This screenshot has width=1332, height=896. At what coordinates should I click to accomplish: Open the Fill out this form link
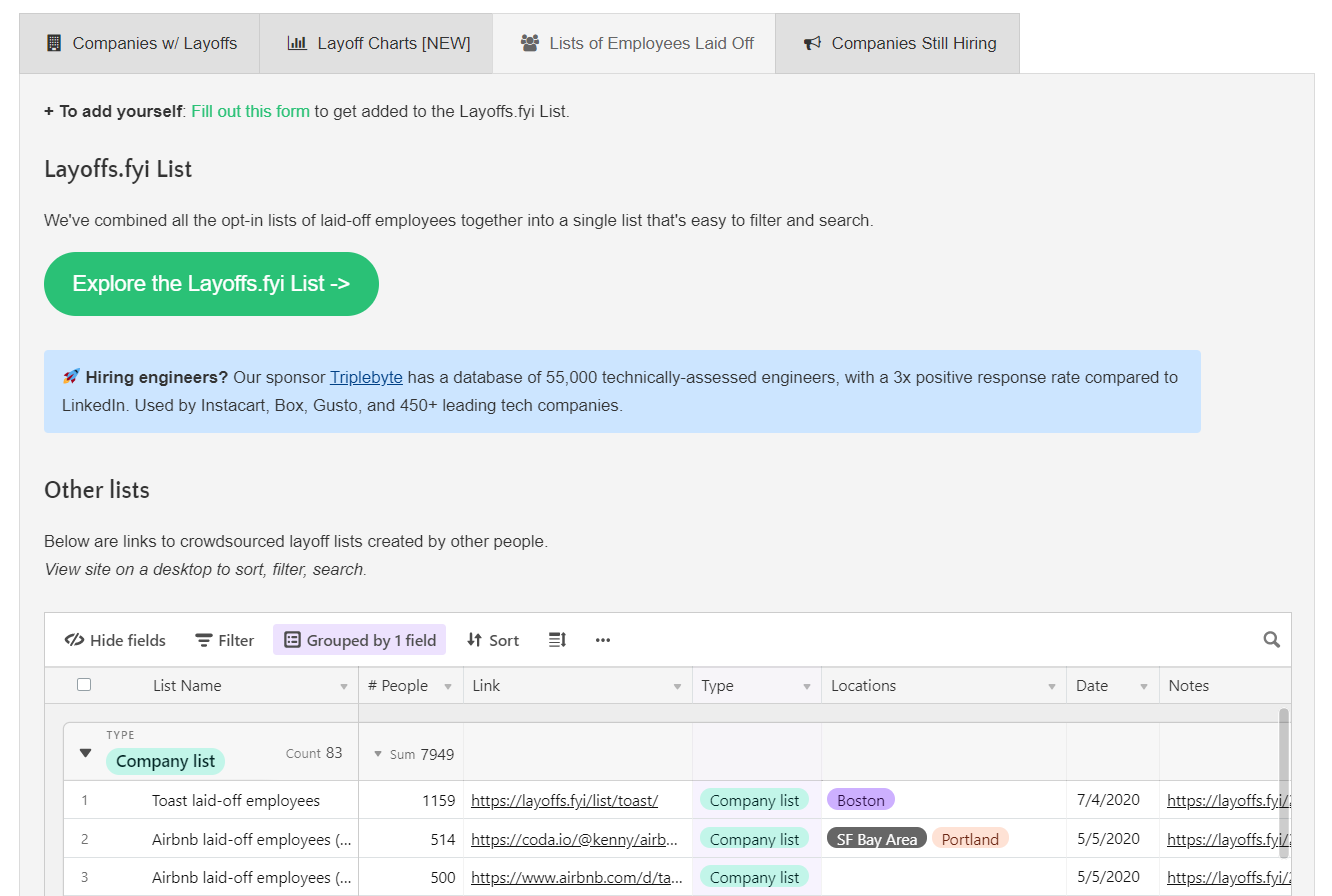coord(250,111)
